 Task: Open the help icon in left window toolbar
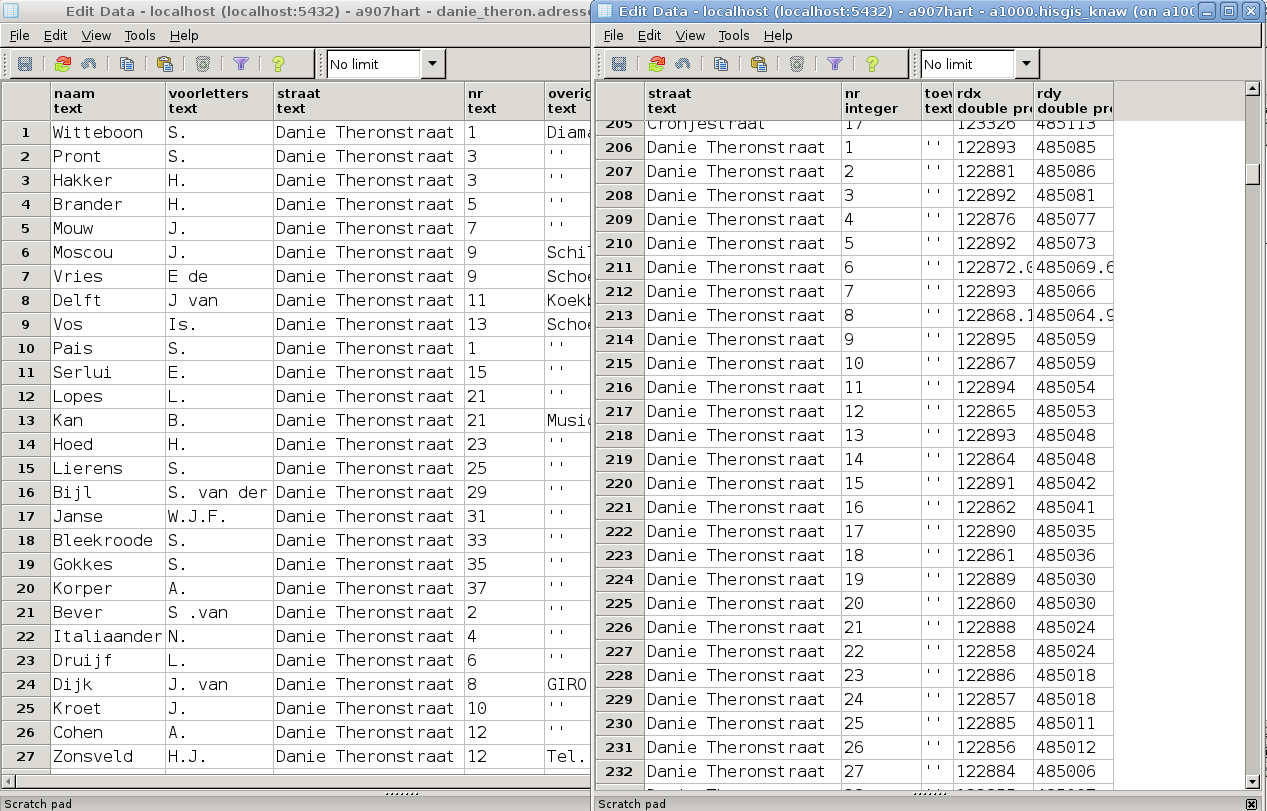(279, 64)
